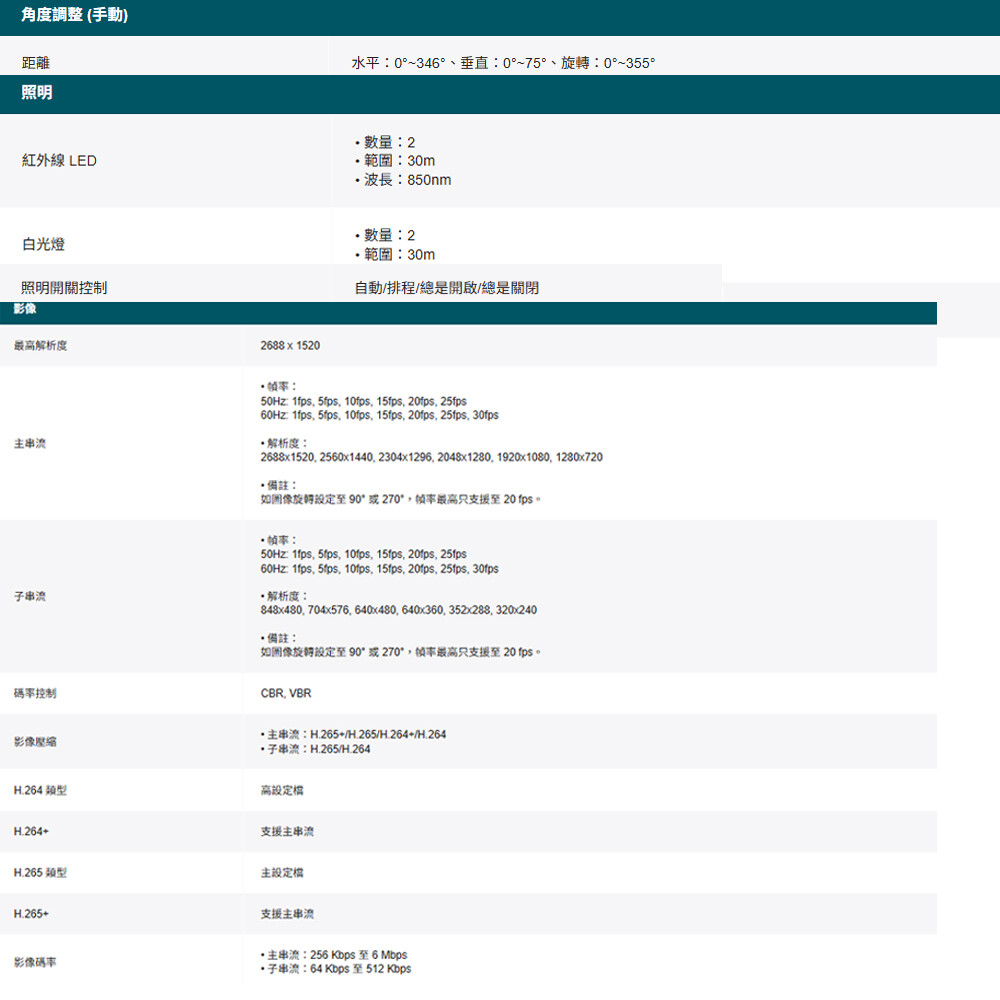Select the 主串流 row label
Viewport: 1000px width, 1000px height.
(x=29, y=443)
